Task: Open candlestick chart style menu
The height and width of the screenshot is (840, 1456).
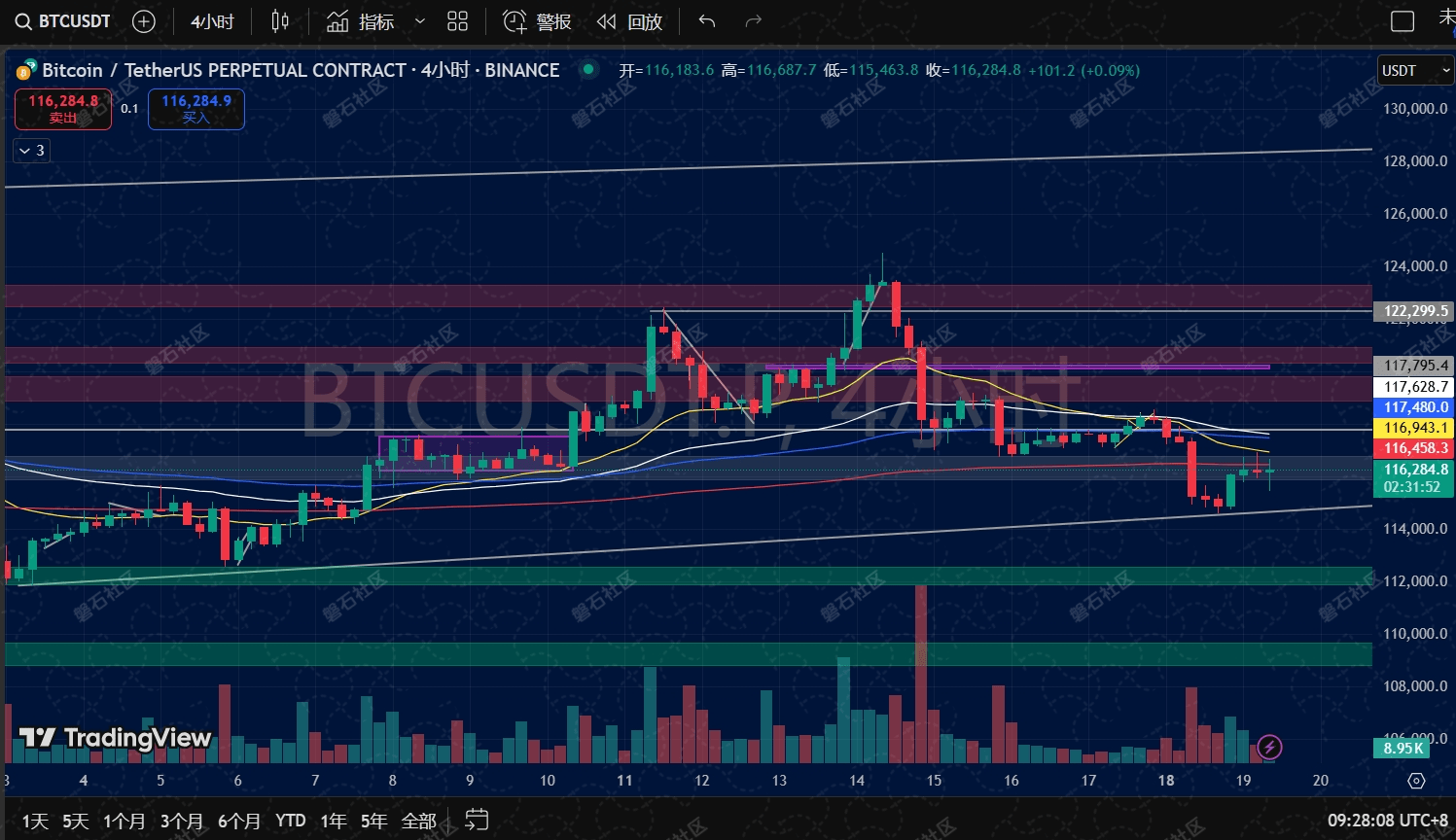Action: pyautogui.click(x=280, y=21)
